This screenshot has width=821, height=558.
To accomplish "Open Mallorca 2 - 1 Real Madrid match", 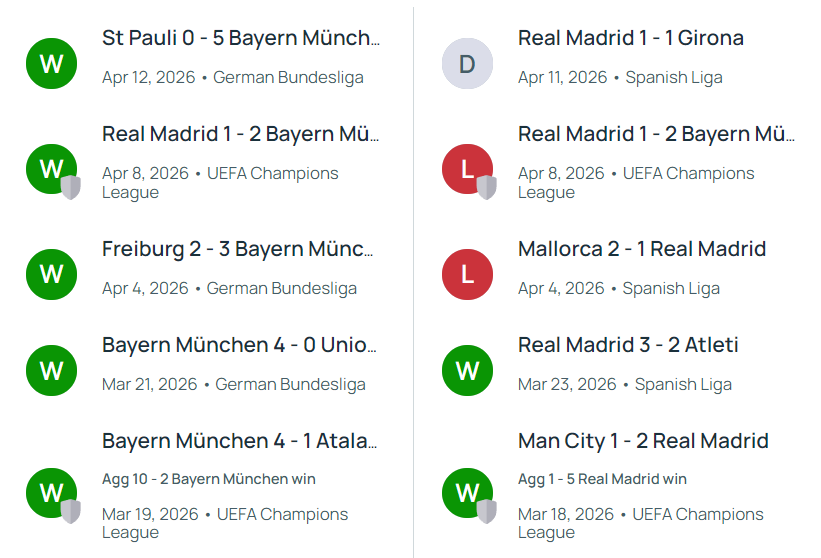I will [641, 249].
